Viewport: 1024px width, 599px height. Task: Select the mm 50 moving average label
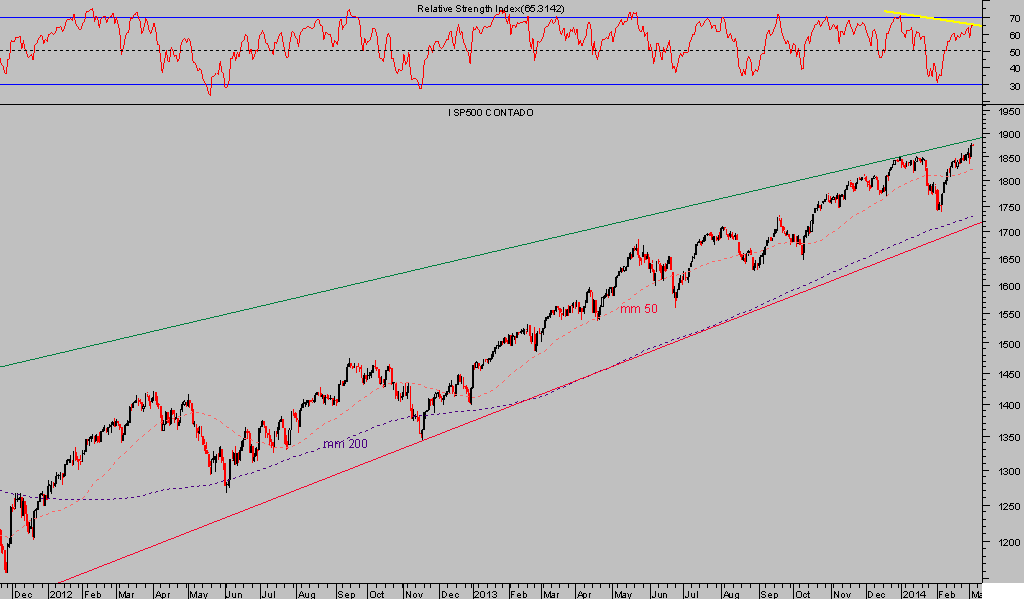(x=639, y=309)
